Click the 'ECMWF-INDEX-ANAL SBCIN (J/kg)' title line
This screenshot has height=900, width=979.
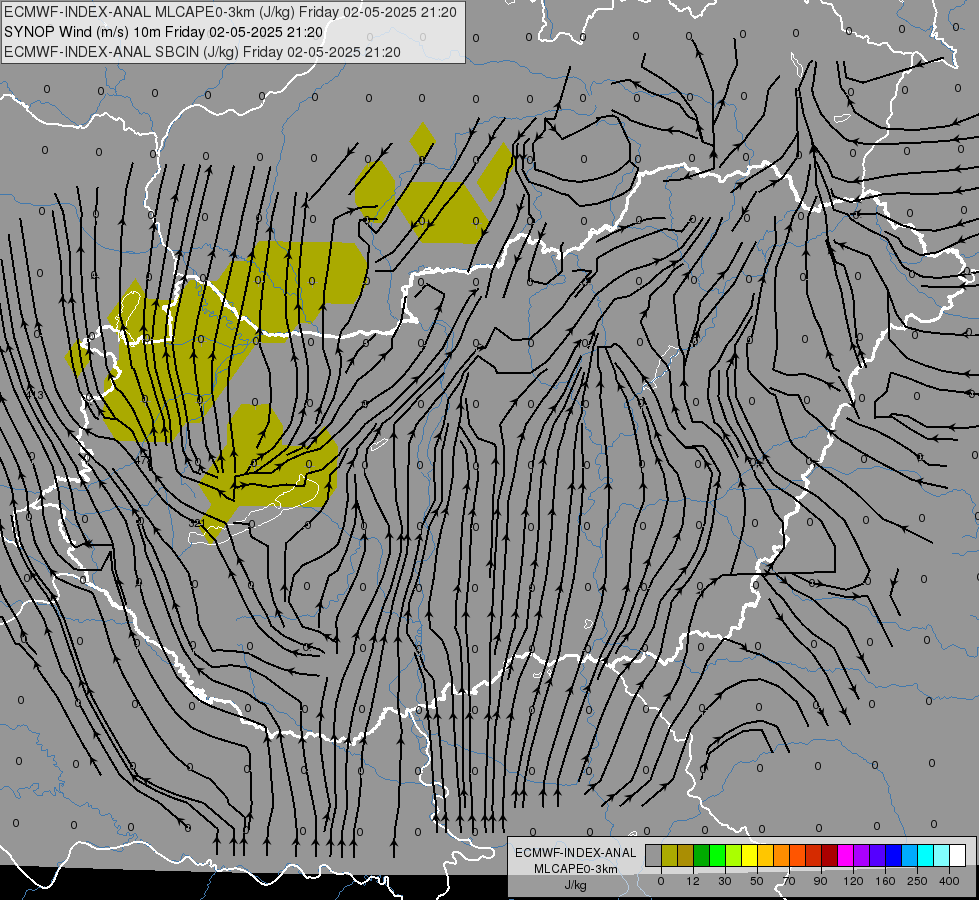click(x=202, y=52)
